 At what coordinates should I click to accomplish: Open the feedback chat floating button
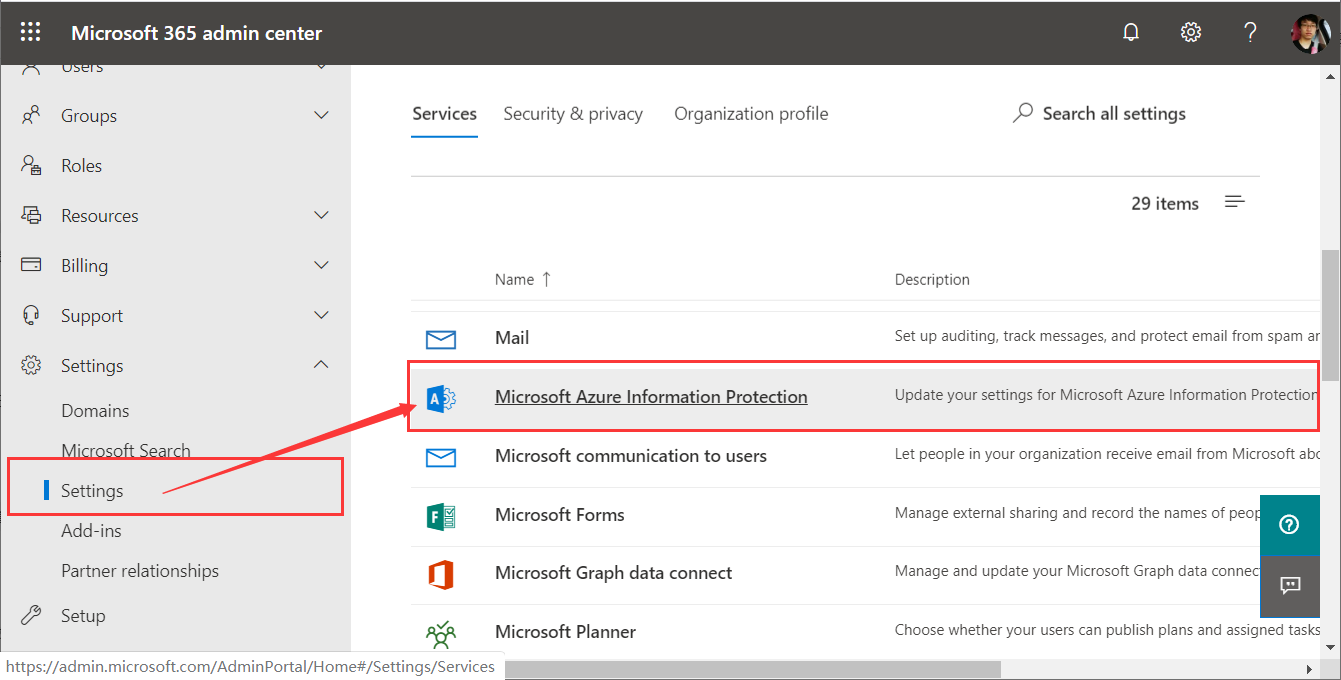click(x=1289, y=586)
